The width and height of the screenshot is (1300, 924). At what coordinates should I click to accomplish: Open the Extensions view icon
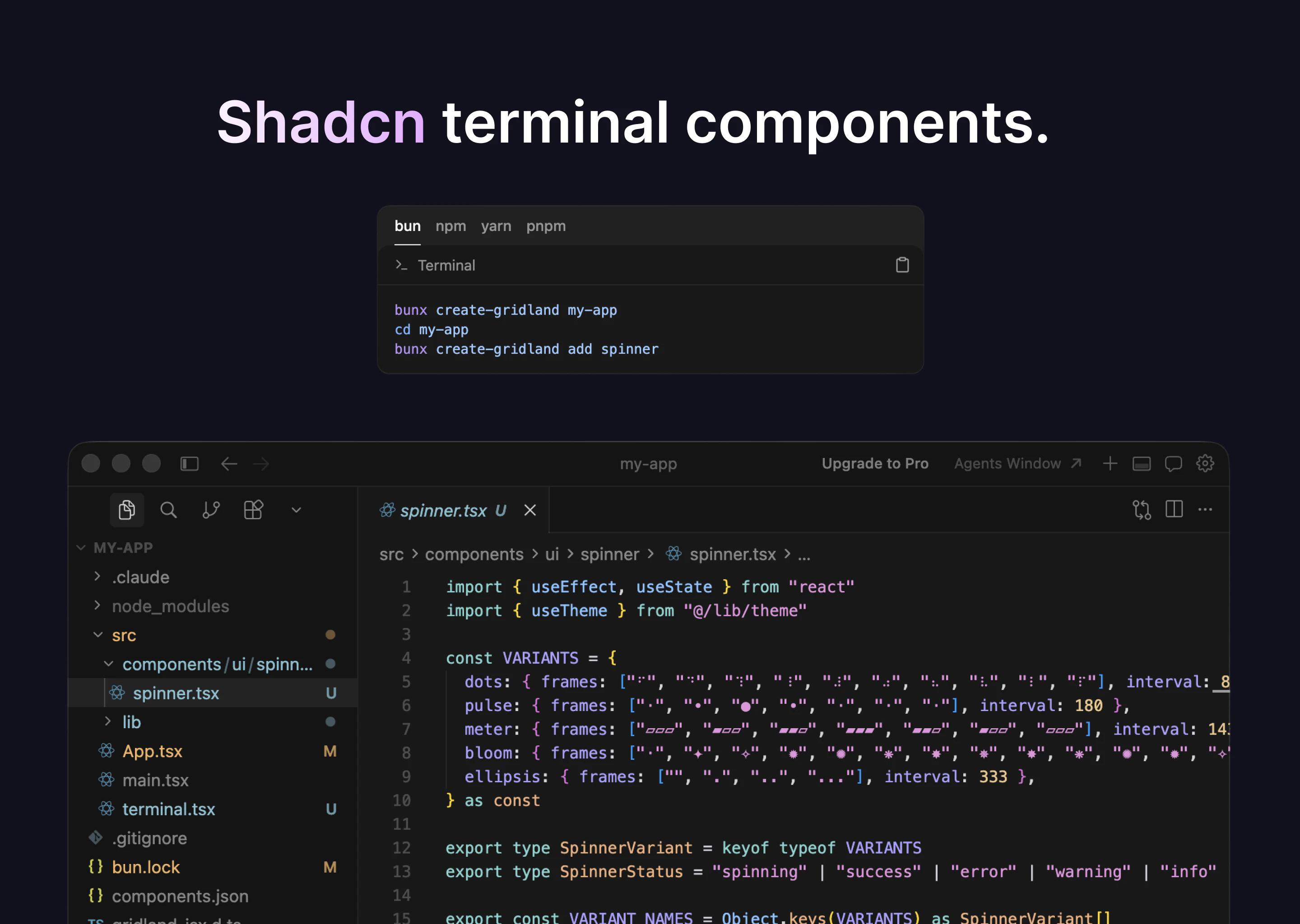point(253,510)
